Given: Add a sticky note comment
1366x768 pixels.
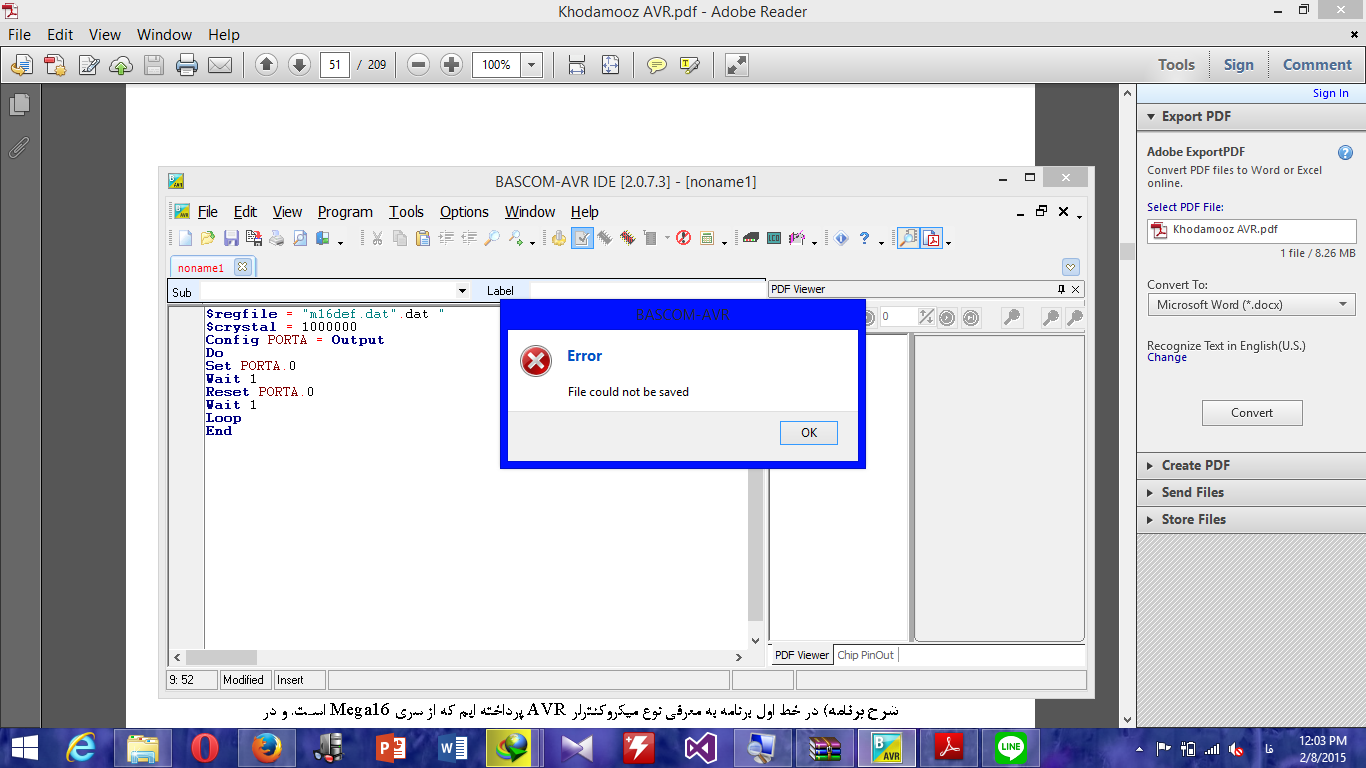Looking at the screenshot, I should (656, 65).
